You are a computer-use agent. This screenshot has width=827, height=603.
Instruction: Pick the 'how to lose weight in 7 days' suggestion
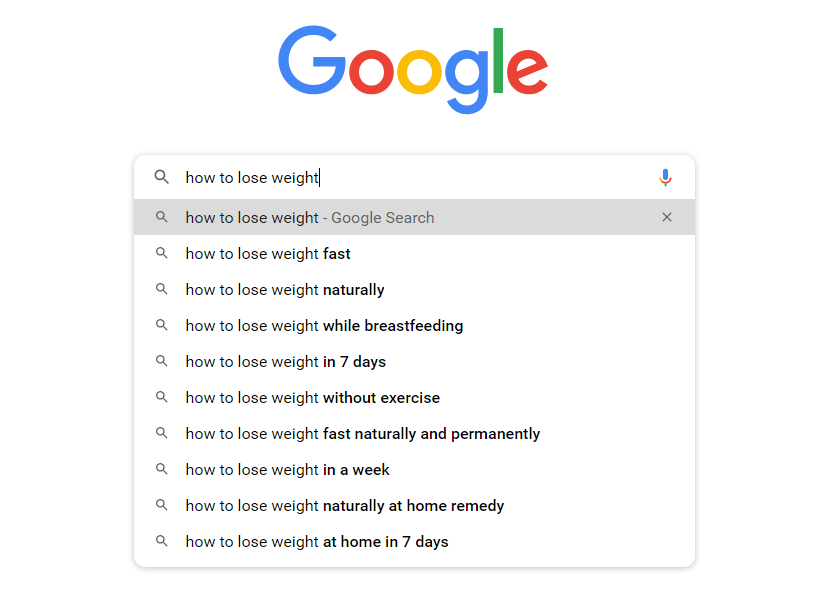click(414, 361)
